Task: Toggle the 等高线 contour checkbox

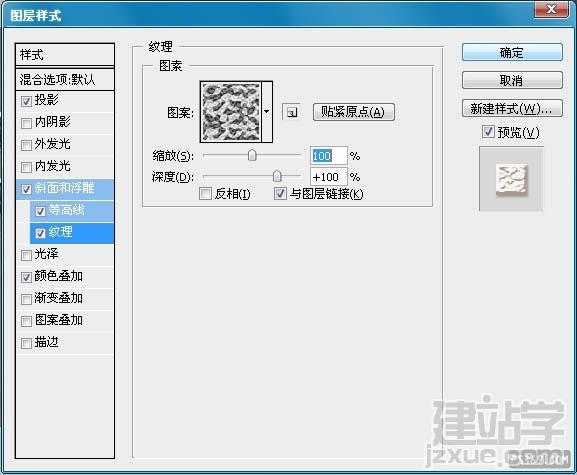Action: tap(40, 211)
